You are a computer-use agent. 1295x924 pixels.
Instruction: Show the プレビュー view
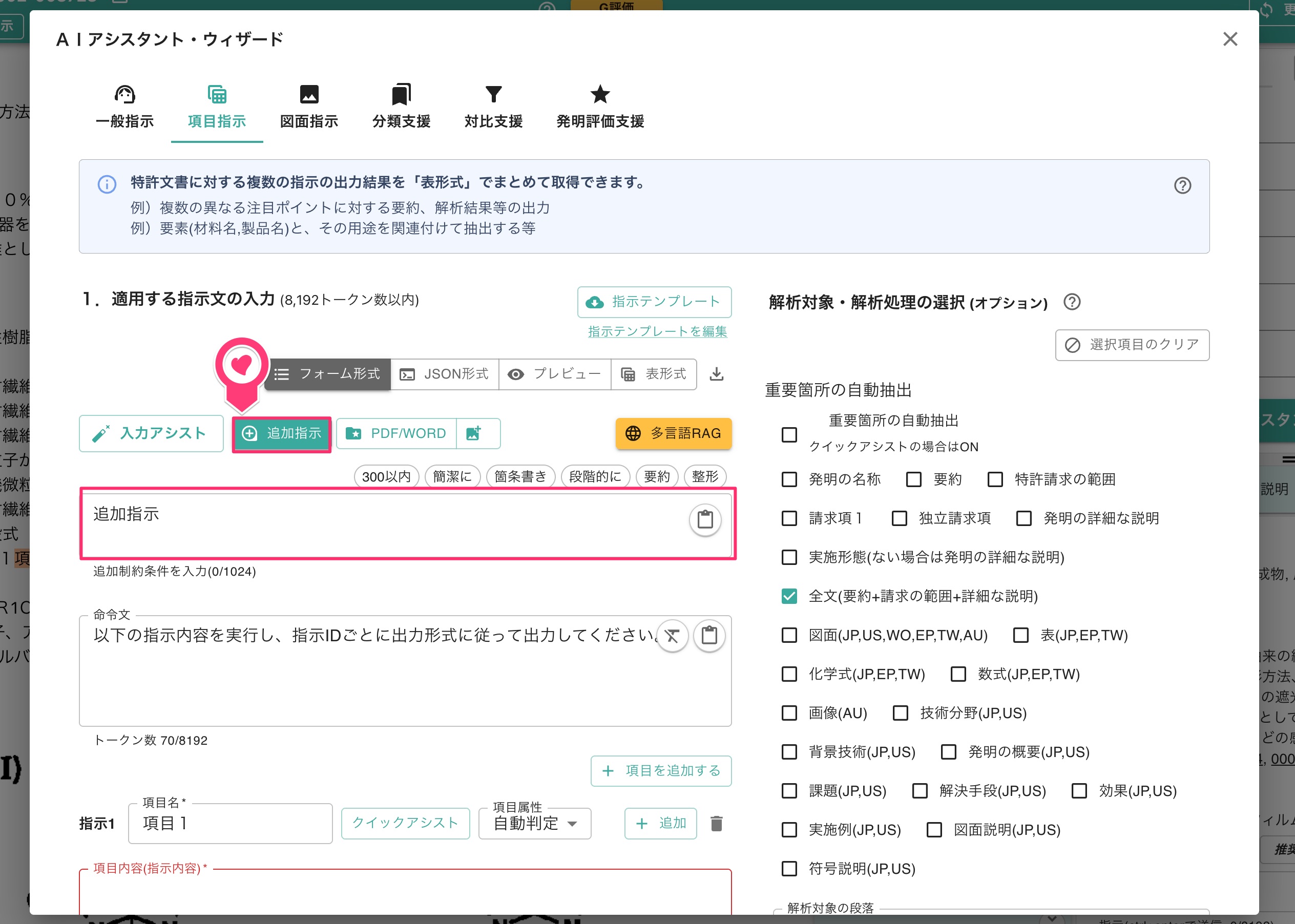(555, 374)
